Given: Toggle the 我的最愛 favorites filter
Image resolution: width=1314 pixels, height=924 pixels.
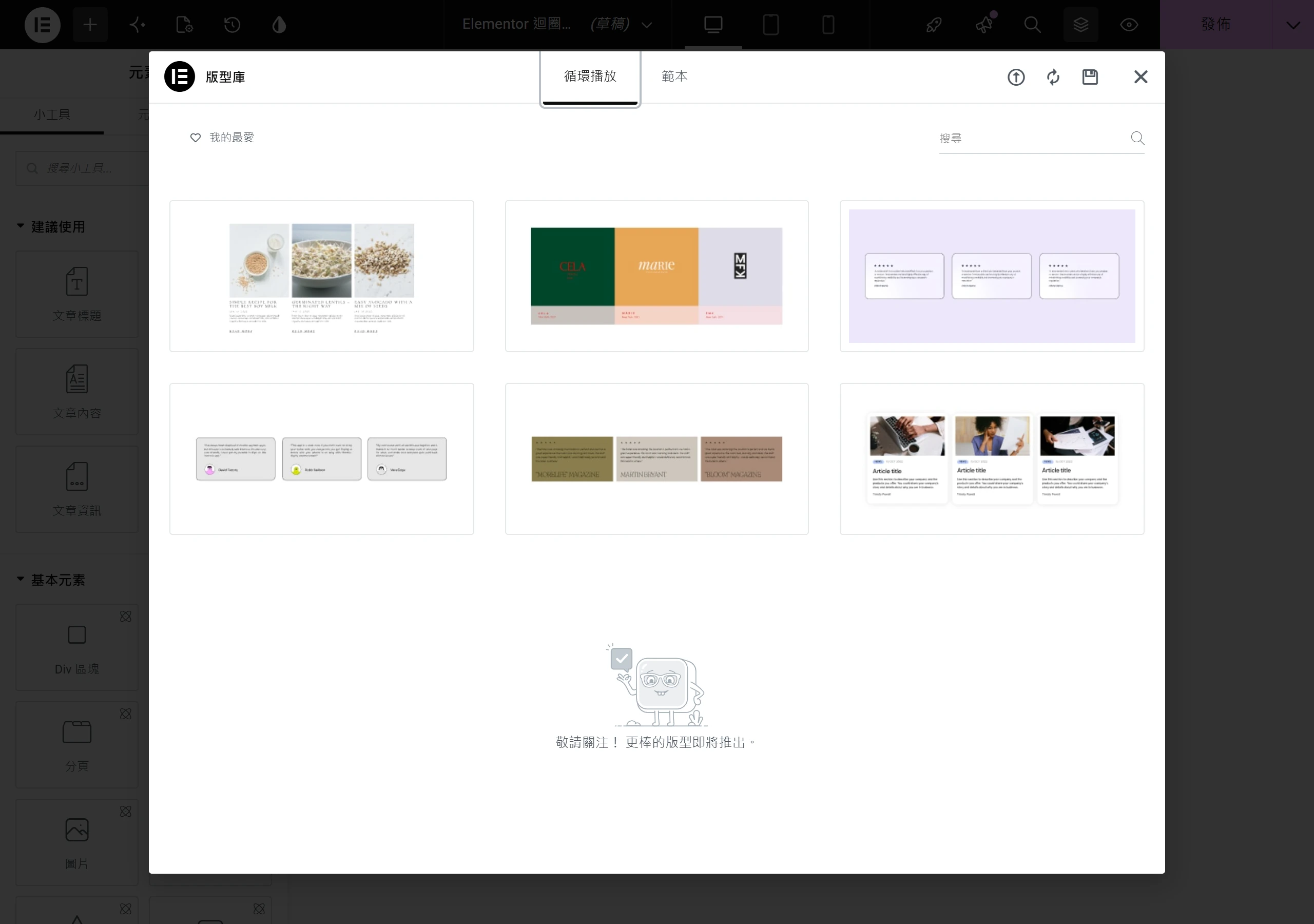Looking at the screenshot, I should pos(222,138).
